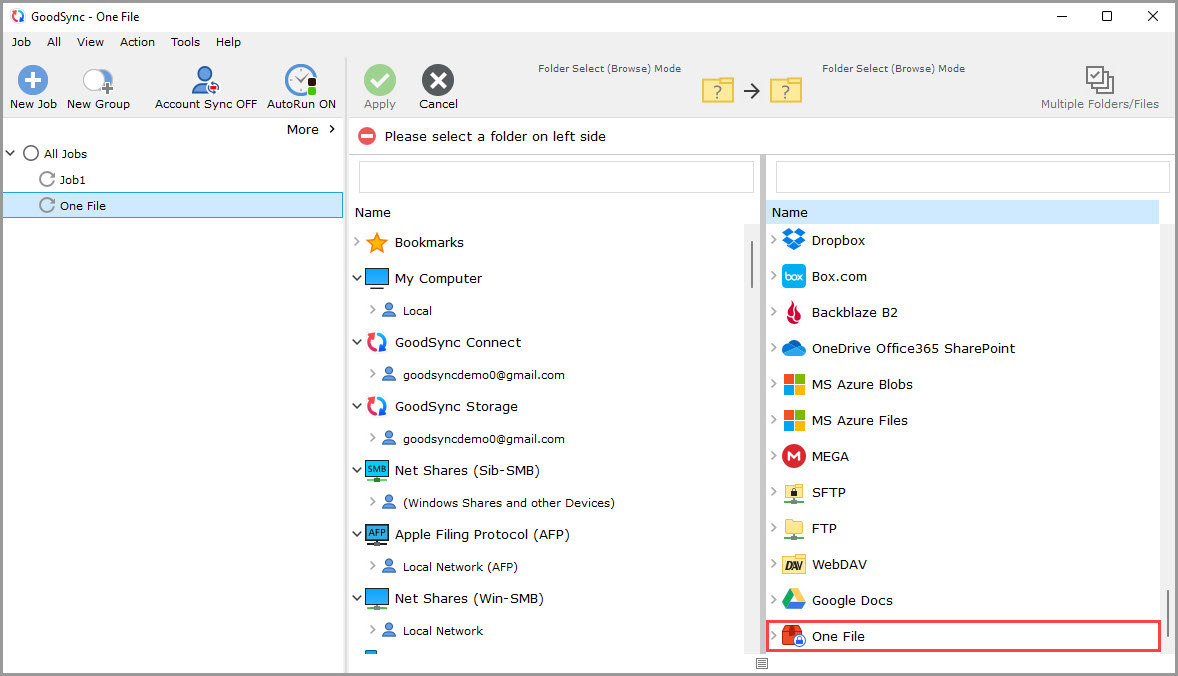Click the left pane path input field
Screen dimensions: 1178x676
pos(556,177)
